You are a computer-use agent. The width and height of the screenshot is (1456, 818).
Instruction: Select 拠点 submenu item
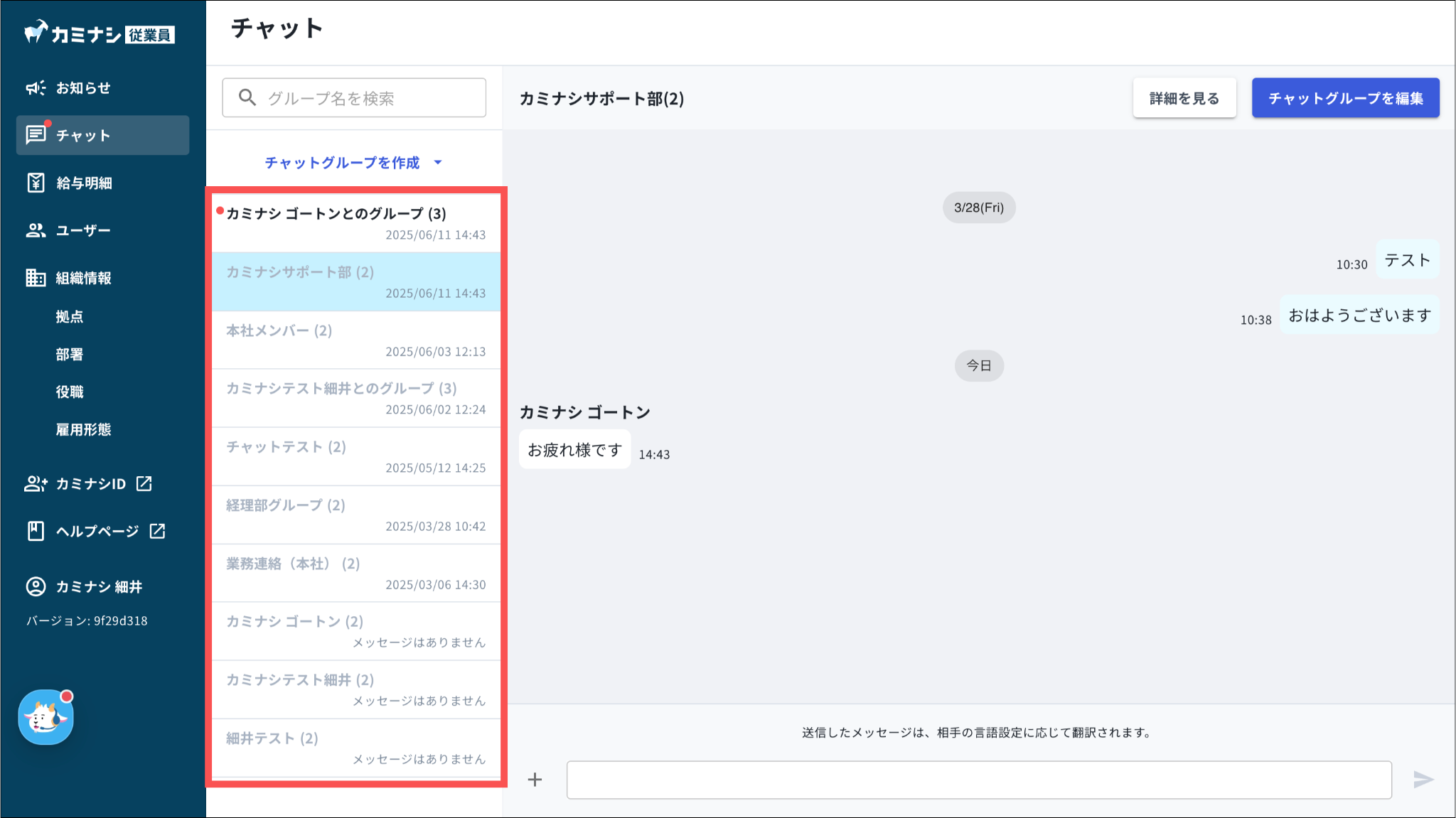click(70, 316)
